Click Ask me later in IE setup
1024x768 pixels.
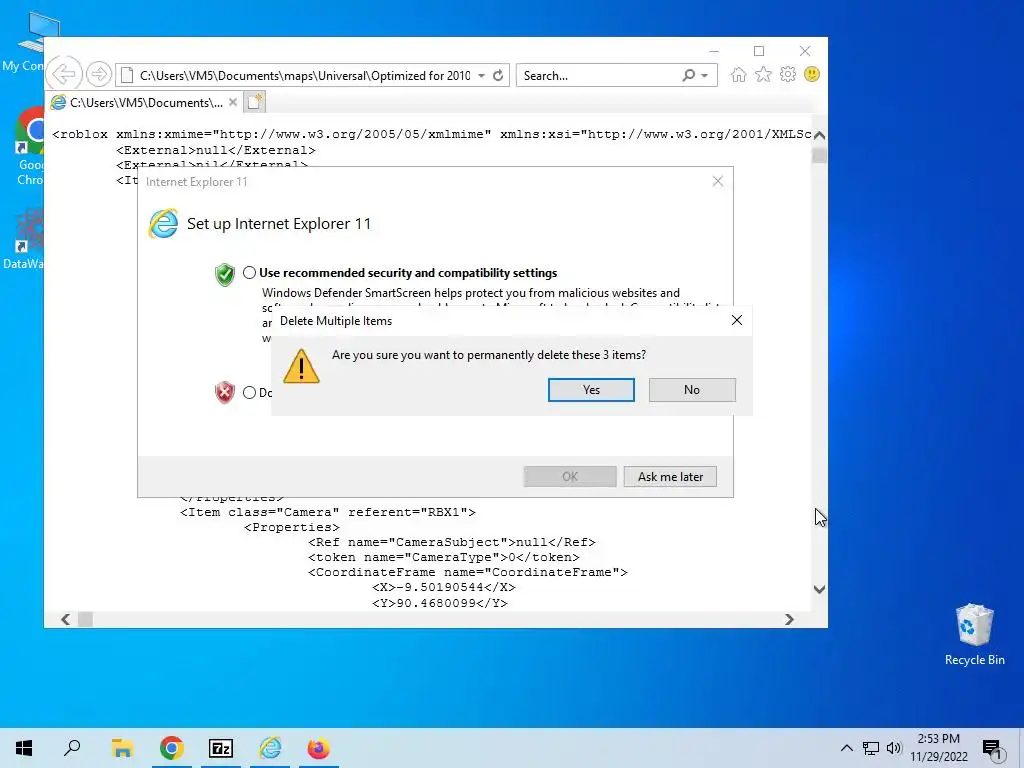670,477
